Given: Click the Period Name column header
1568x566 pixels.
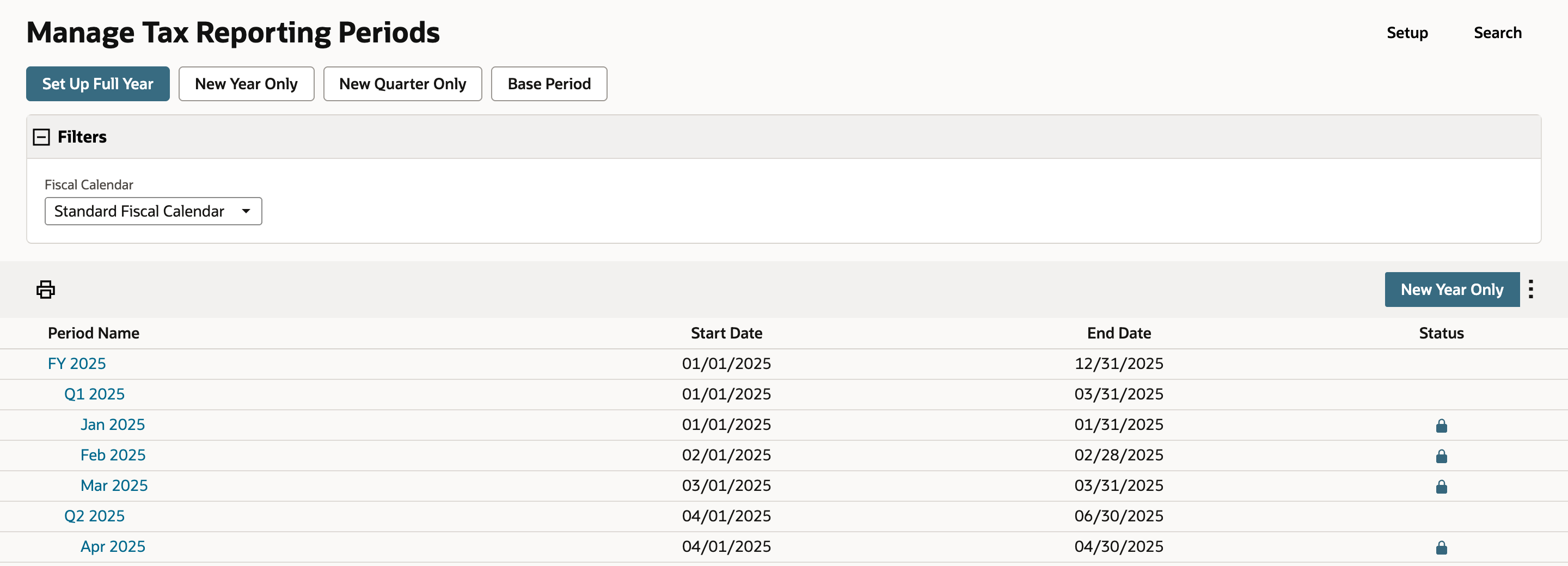Looking at the screenshot, I should click(94, 333).
